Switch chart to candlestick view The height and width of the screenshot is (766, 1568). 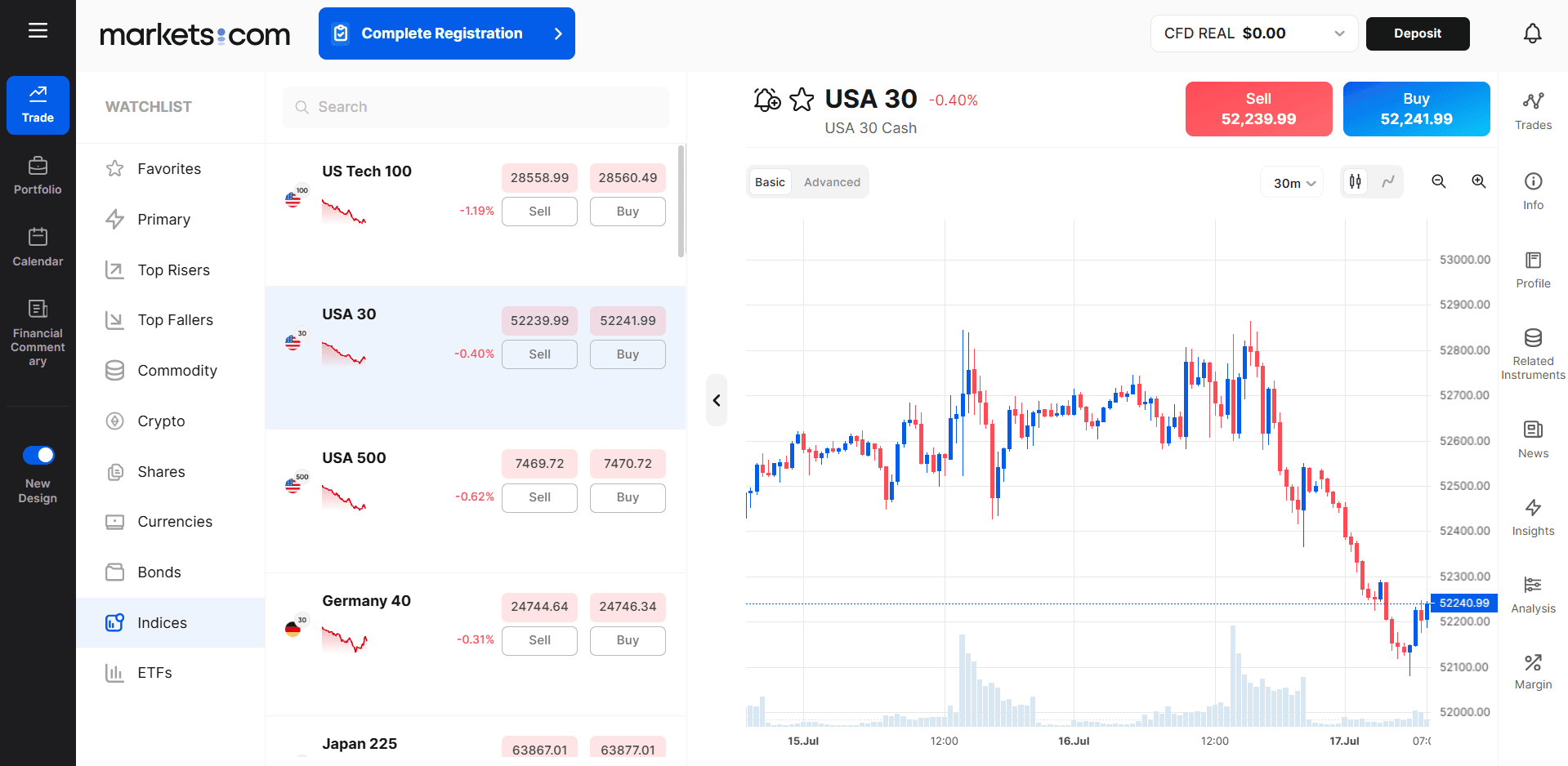tap(1356, 181)
